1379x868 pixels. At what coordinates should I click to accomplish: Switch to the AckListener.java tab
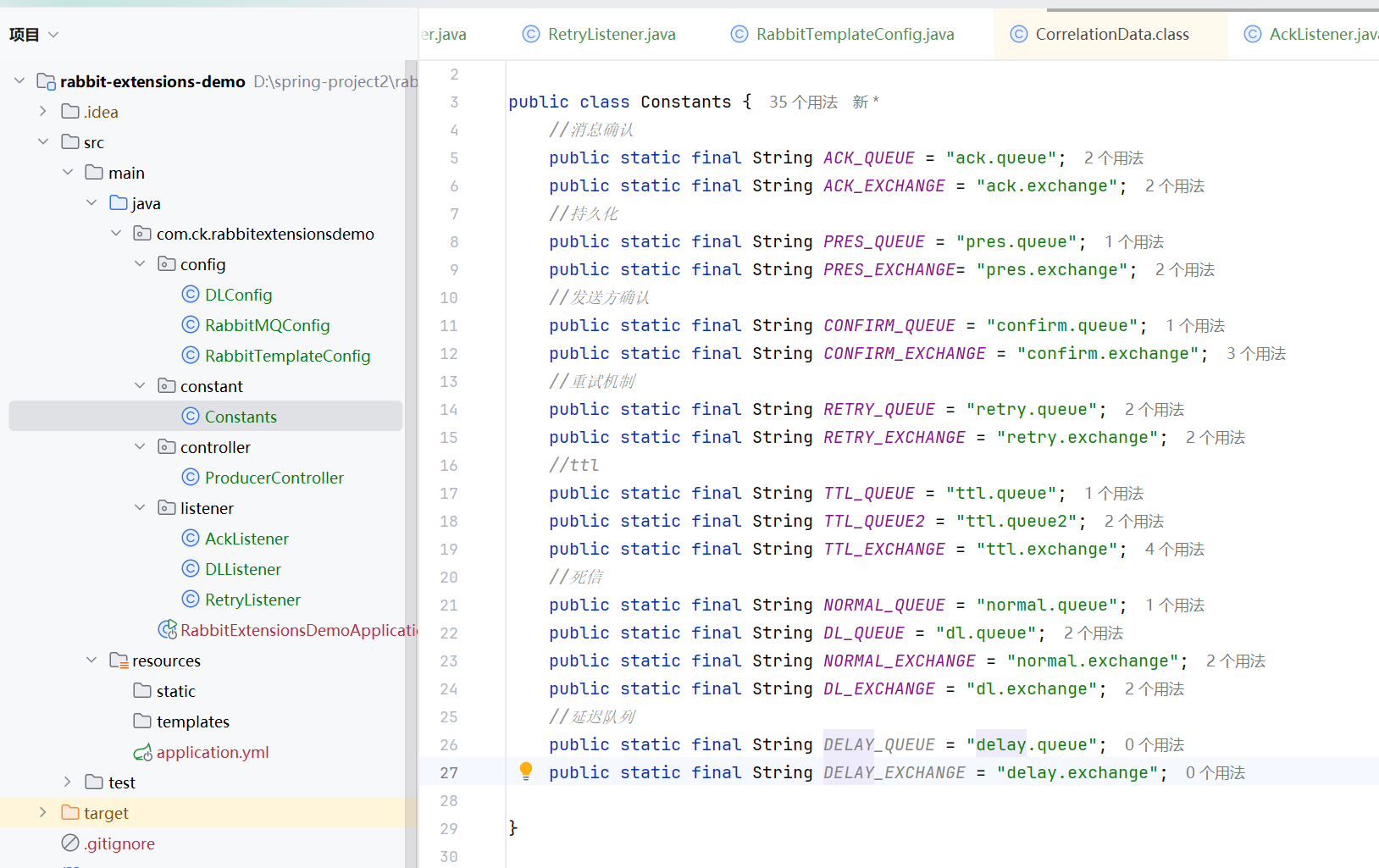[1311, 34]
